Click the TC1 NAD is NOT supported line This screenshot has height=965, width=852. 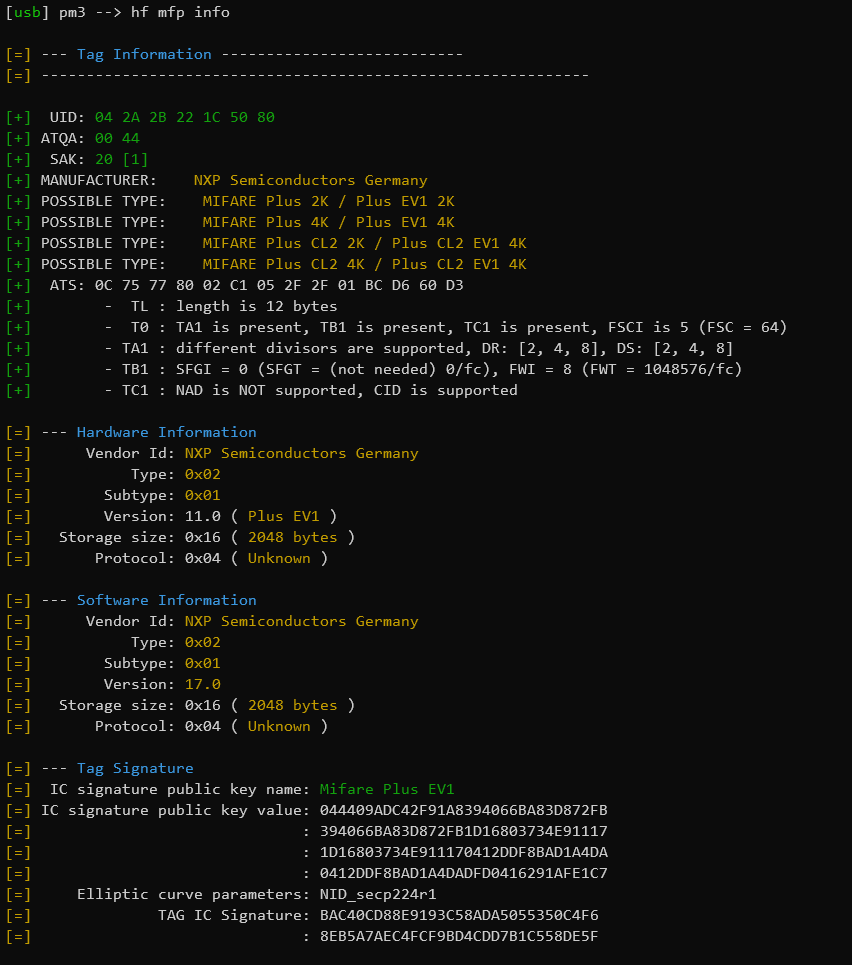pos(310,390)
